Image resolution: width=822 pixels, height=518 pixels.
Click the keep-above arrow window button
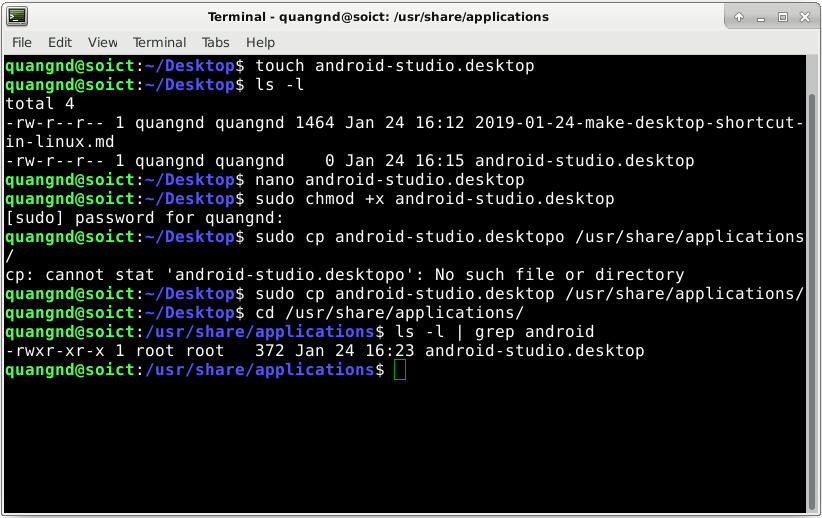[x=739, y=17]
